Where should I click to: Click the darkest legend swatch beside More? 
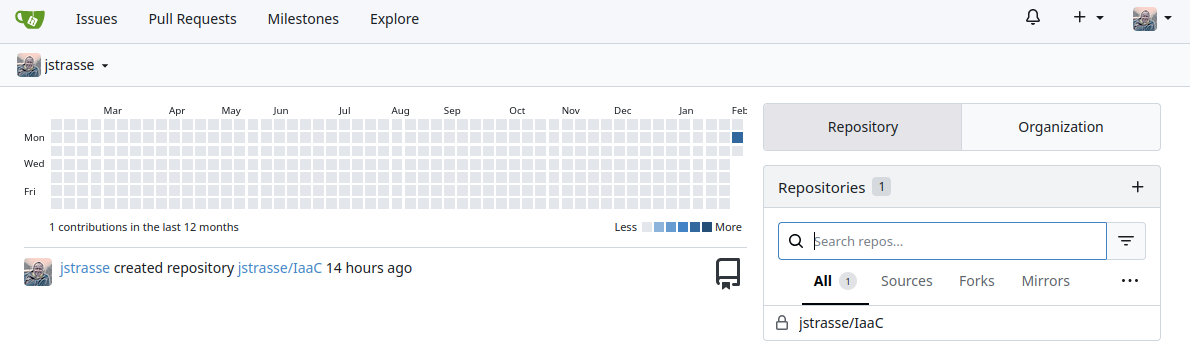(707, 227)
